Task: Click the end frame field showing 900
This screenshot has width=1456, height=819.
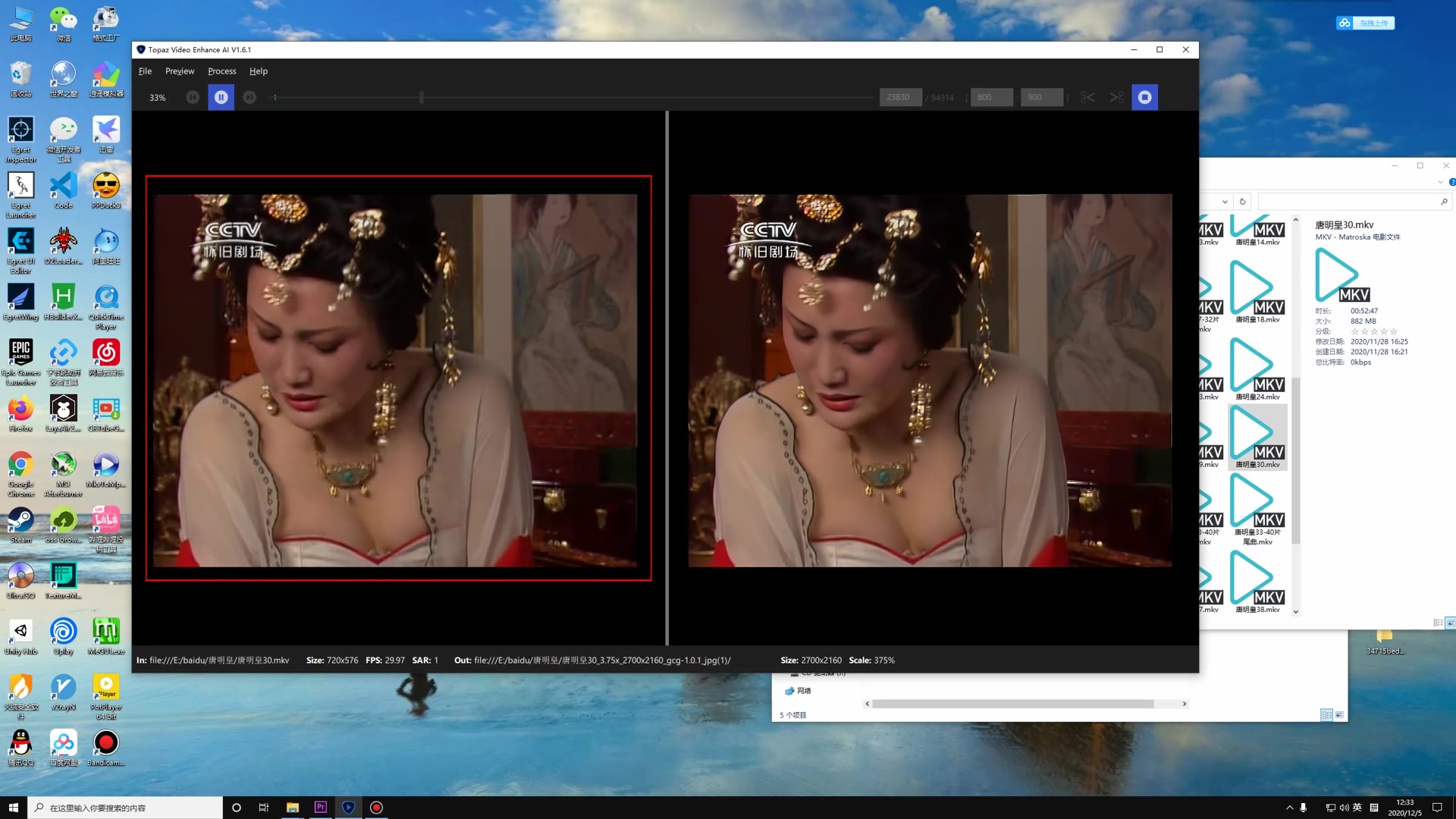Action: [1041, 97]
